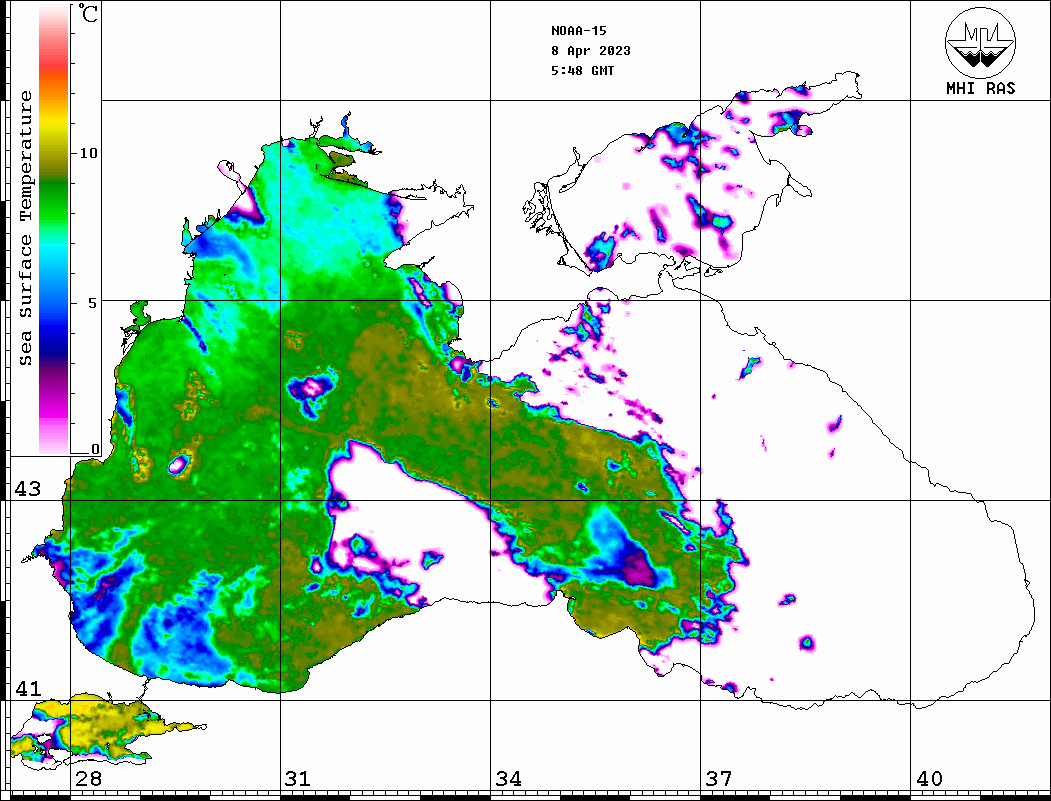The image size is (1051, 801).
Task: Click longitude label '40'
Action: [929, 778]
